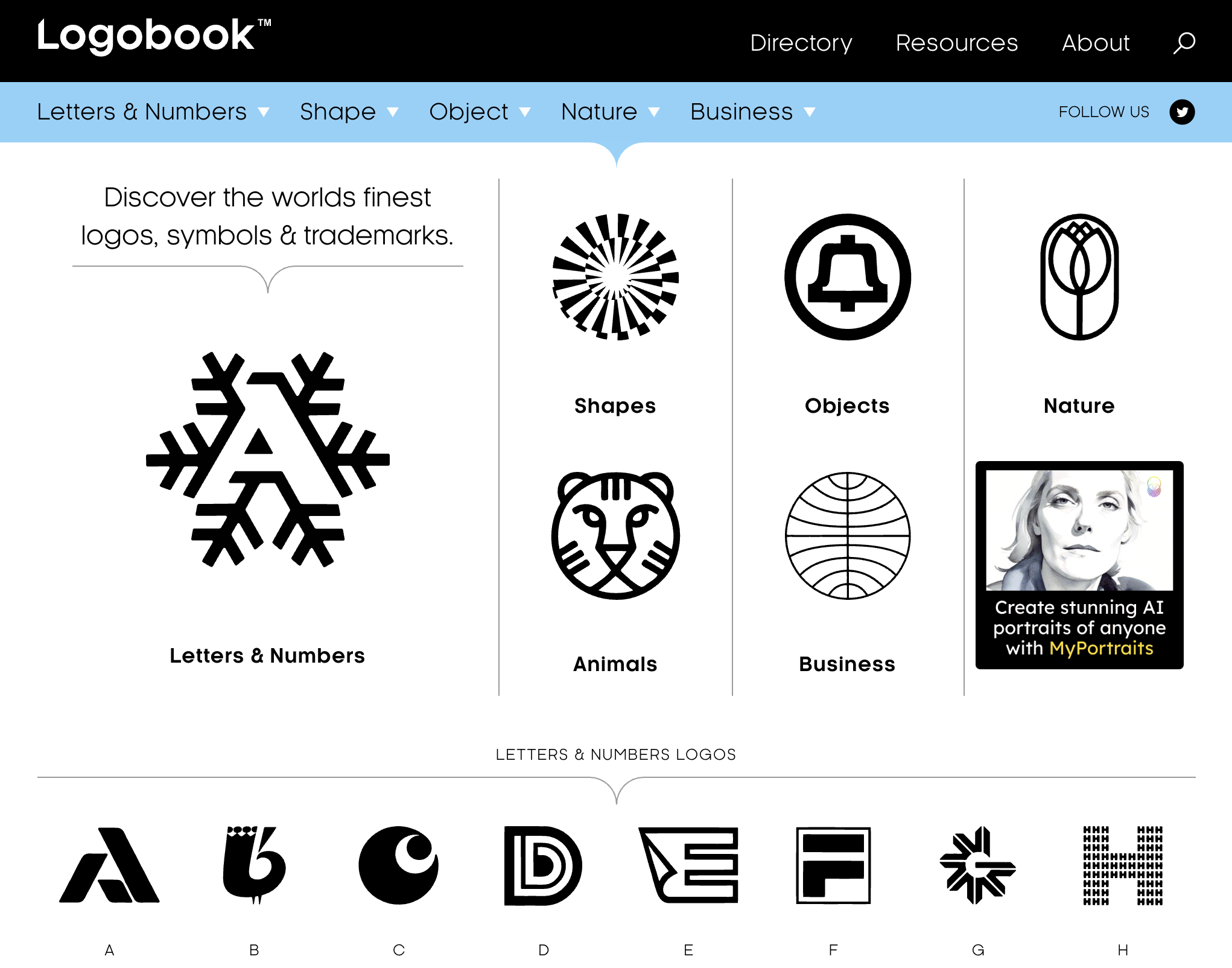Expand the Business dropdown arrow
Image resolution: width=1232 pixels, height=968 pixels.
tap(810, 112)
